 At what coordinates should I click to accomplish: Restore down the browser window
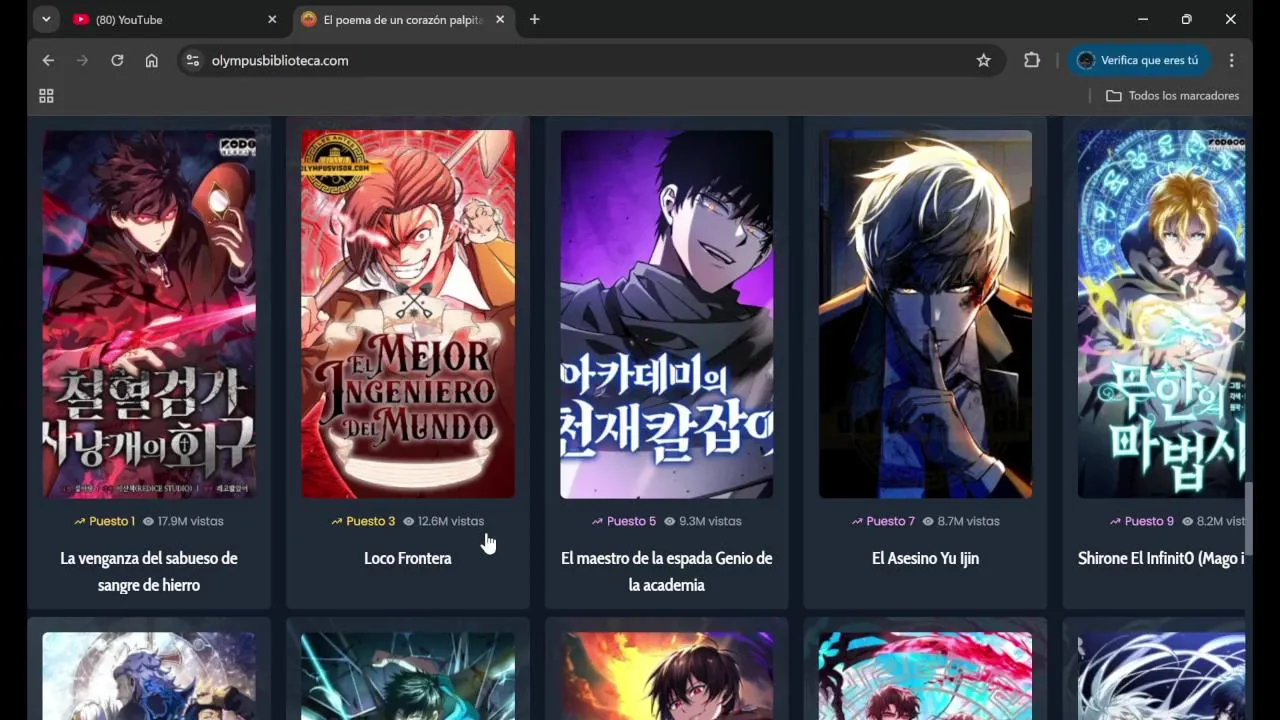click(x=1187, y=19)
